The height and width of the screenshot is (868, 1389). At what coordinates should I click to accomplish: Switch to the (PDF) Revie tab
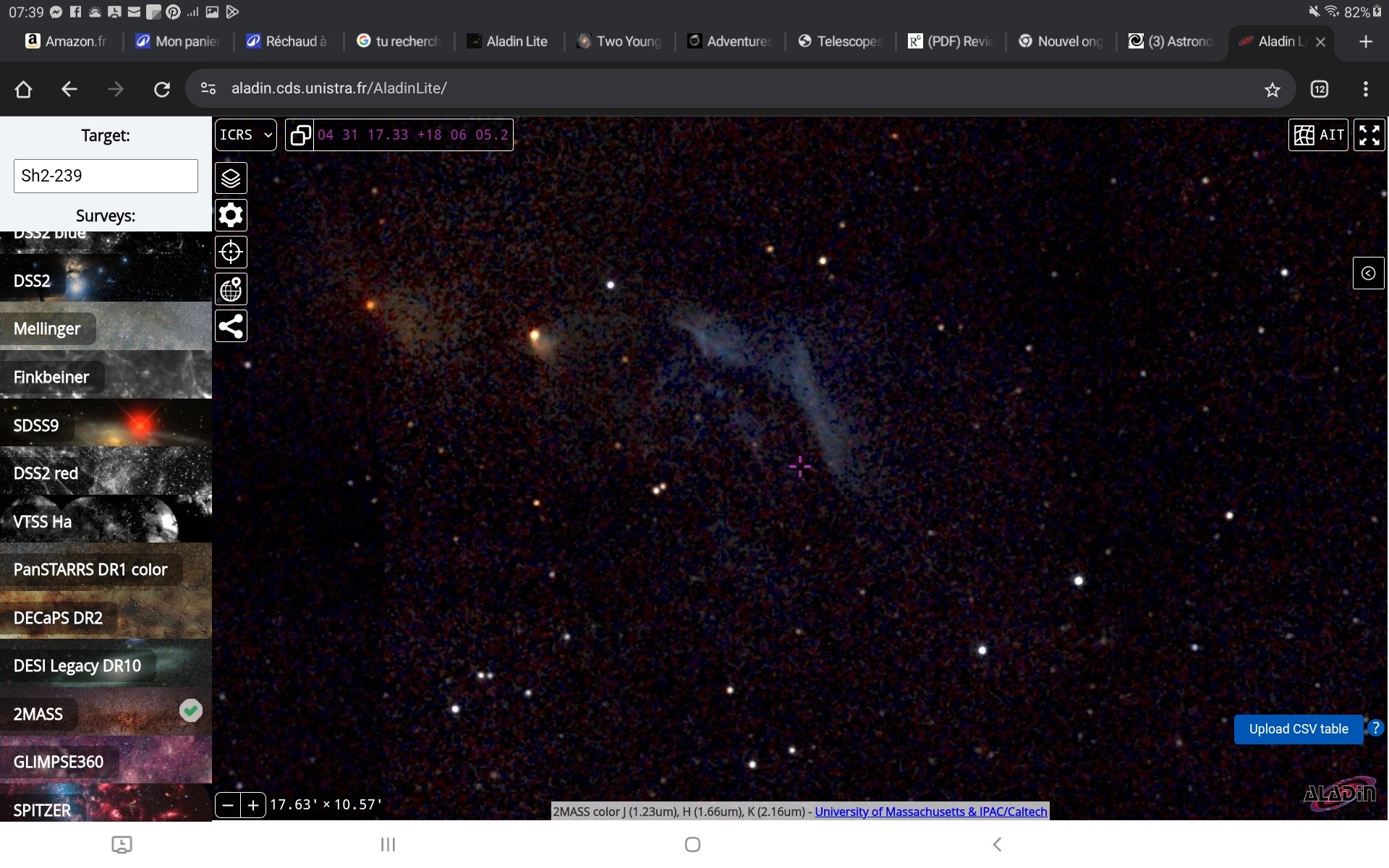951,41
